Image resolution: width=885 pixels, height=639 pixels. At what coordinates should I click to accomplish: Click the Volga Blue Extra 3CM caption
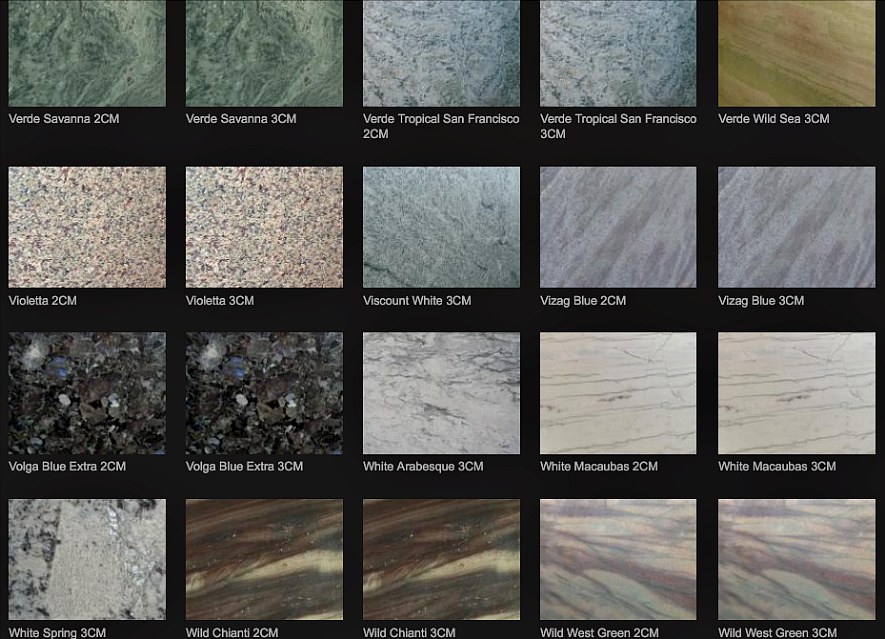coord(244,467)
